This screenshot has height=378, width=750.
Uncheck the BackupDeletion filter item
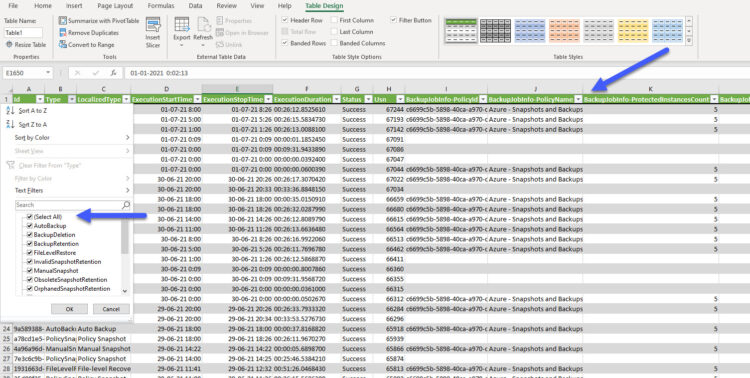point(30,235)
